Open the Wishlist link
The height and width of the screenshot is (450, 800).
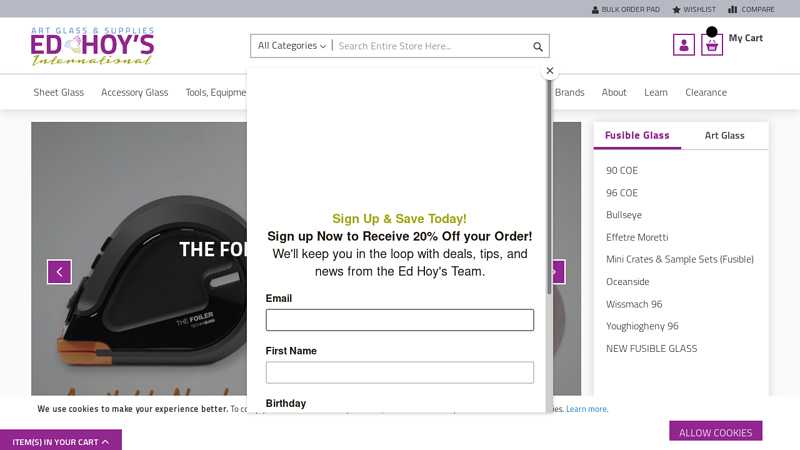click(693, 9)
